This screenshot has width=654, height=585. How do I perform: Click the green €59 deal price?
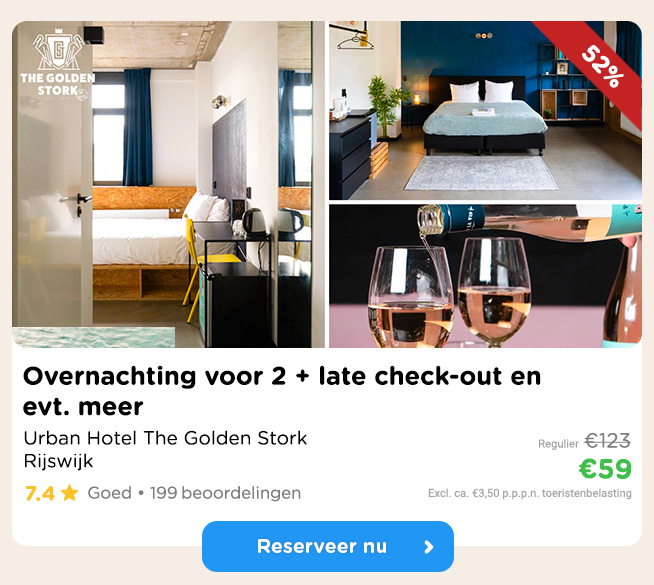click(605, 469)
